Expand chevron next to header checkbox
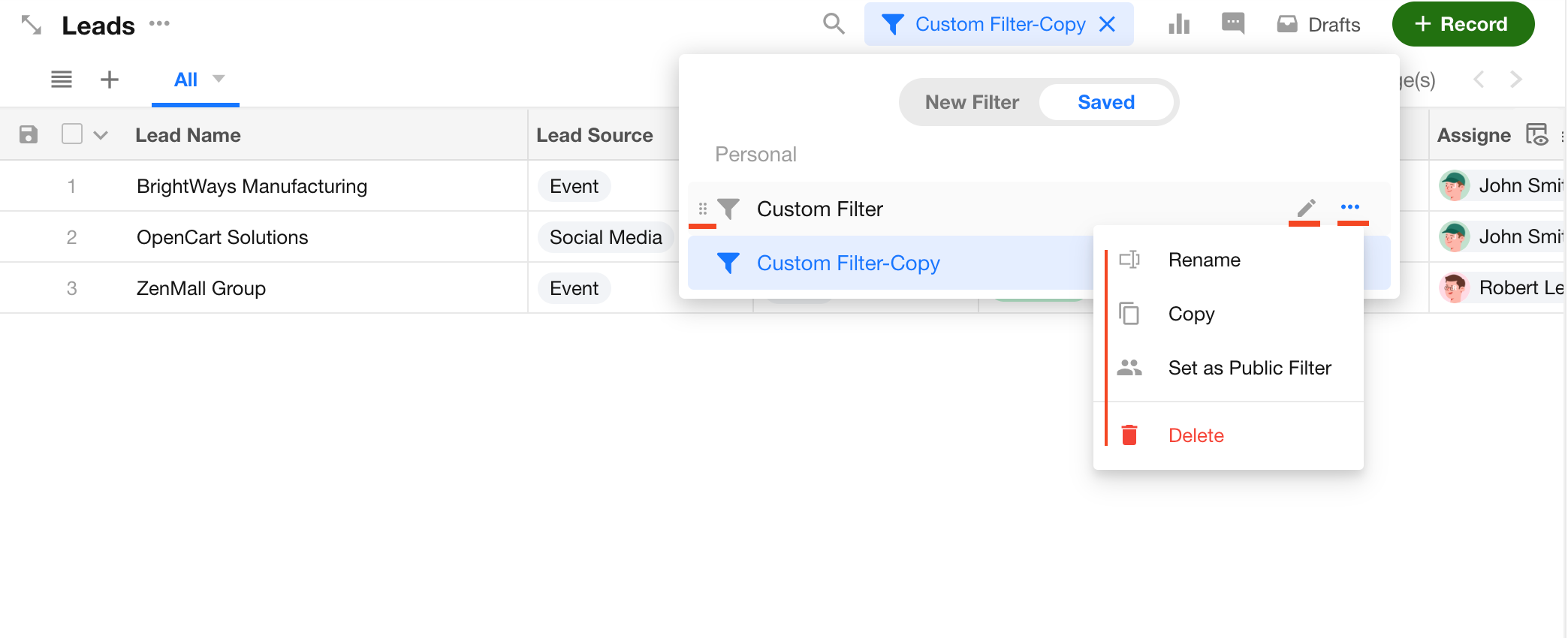Viewport: 1568px width, 638px height. point(101,136)
